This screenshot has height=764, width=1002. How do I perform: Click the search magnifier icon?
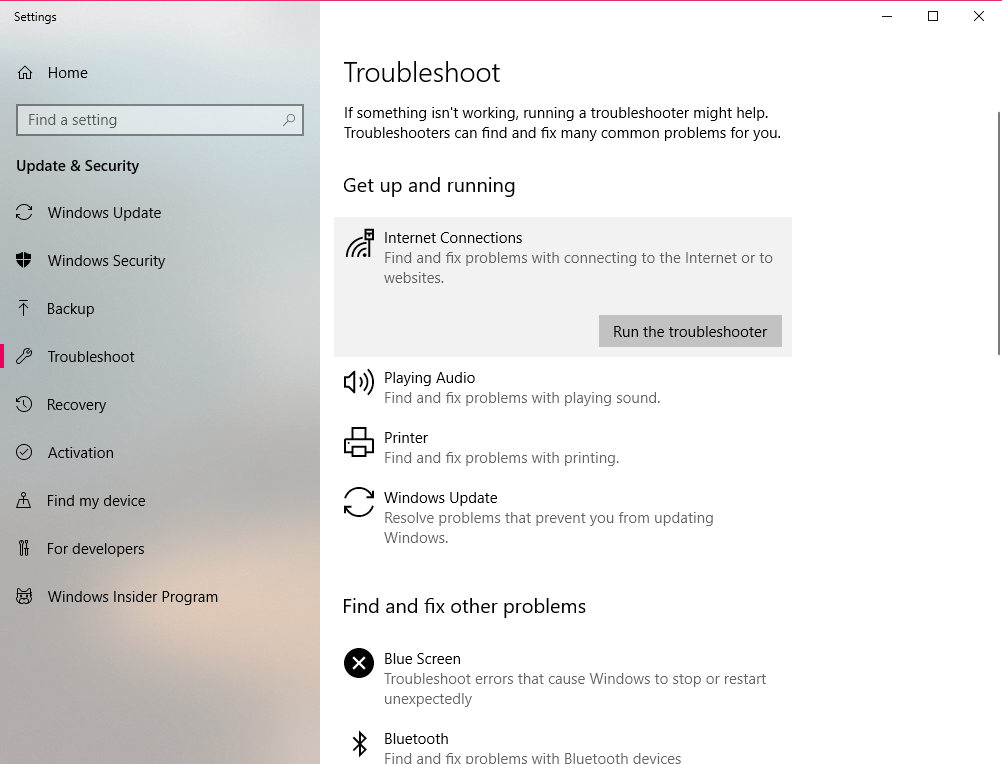[x=289, y=119]
